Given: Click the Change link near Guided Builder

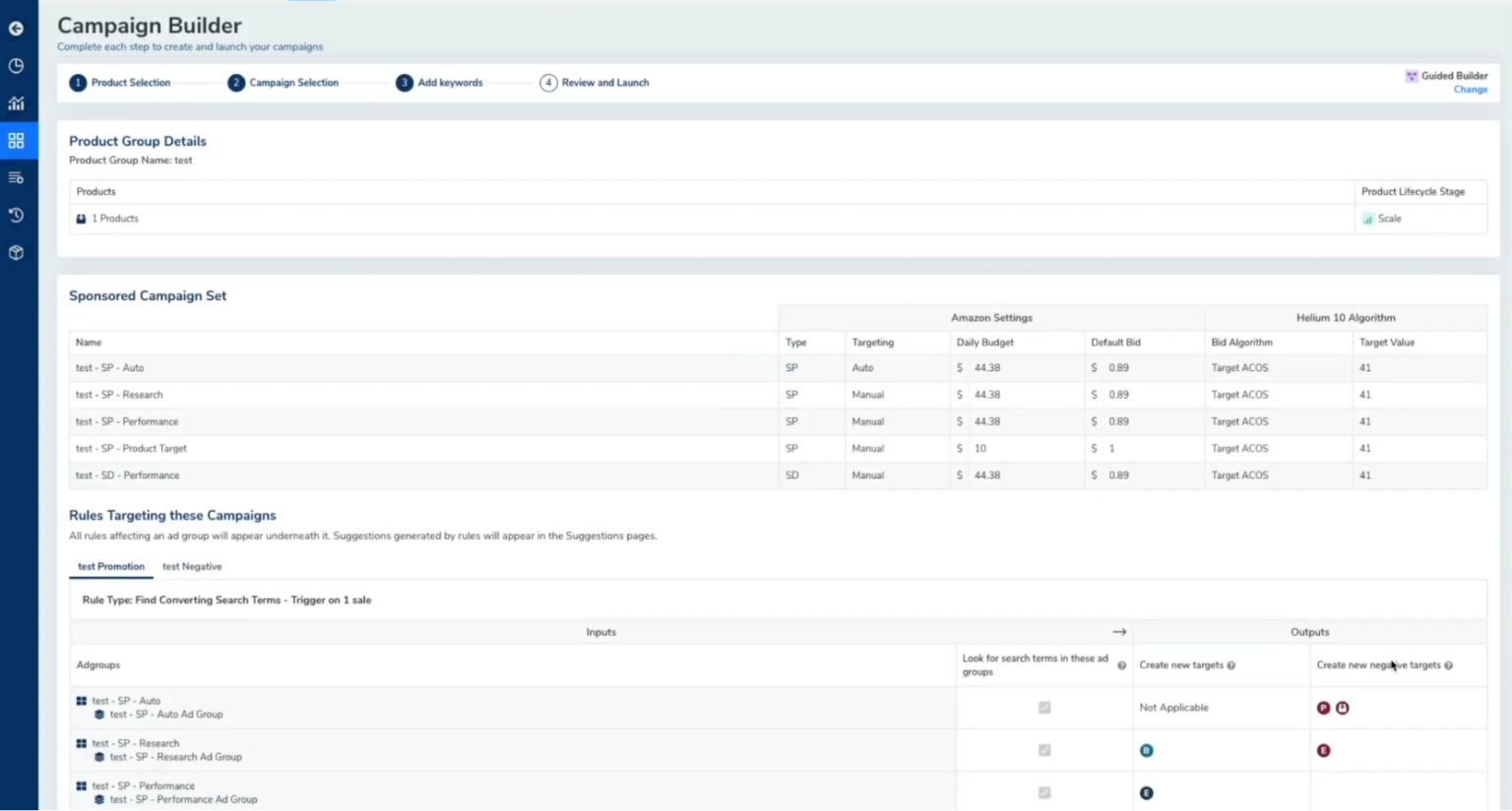Looking at the screenshot, I should click(1471, 90).
